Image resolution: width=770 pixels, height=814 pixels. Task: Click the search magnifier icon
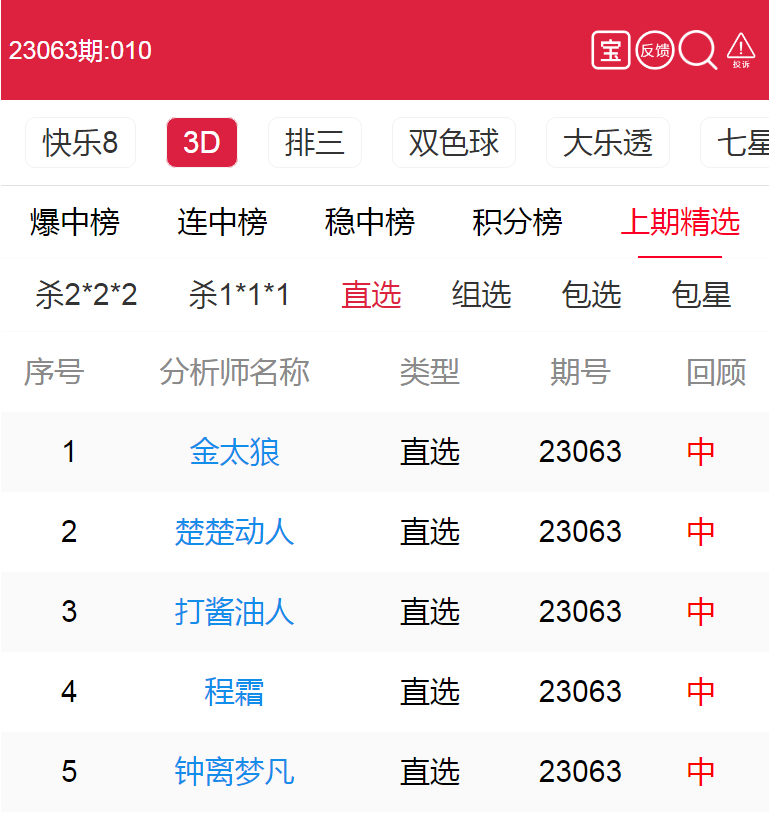[x=697, y=50]
